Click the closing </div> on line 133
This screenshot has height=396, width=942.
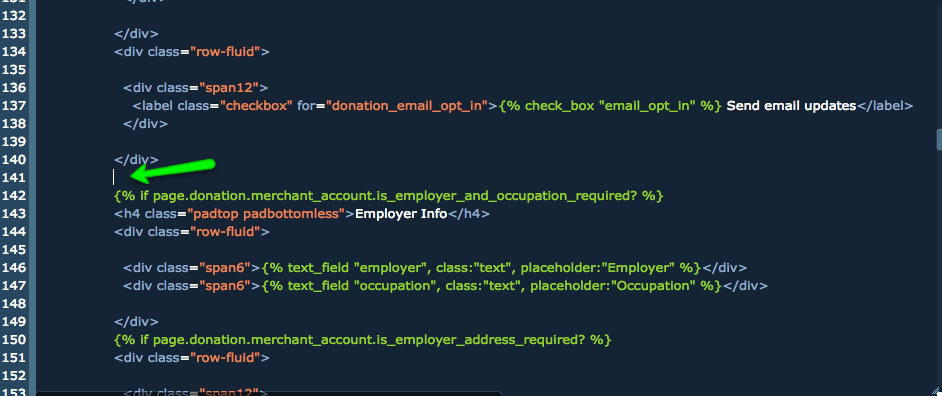pyautogui.click(x=136, y=34)
